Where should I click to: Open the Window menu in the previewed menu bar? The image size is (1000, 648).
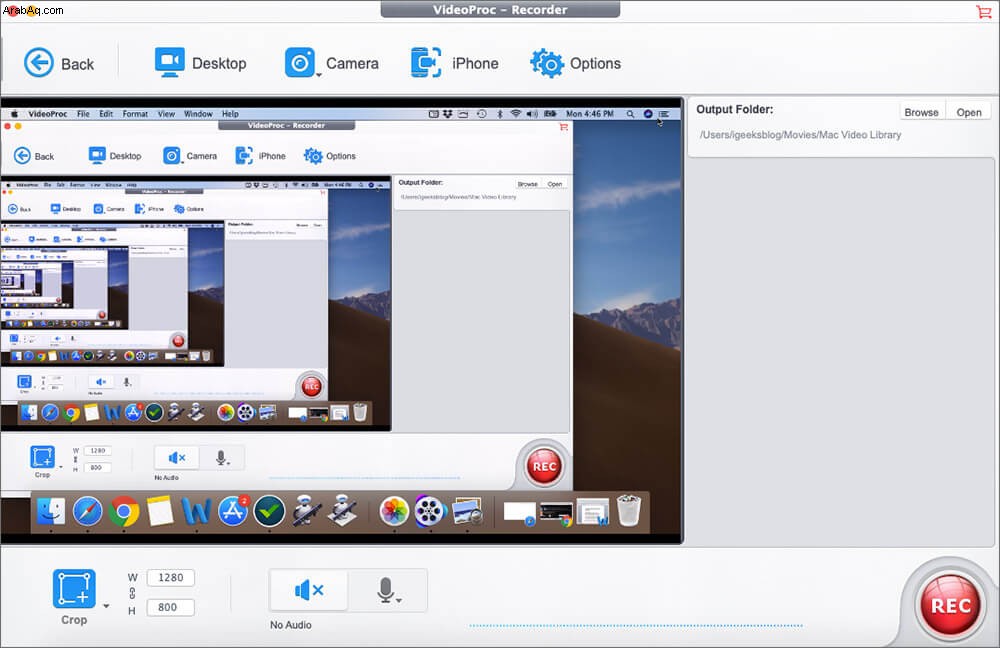point(198,114)
